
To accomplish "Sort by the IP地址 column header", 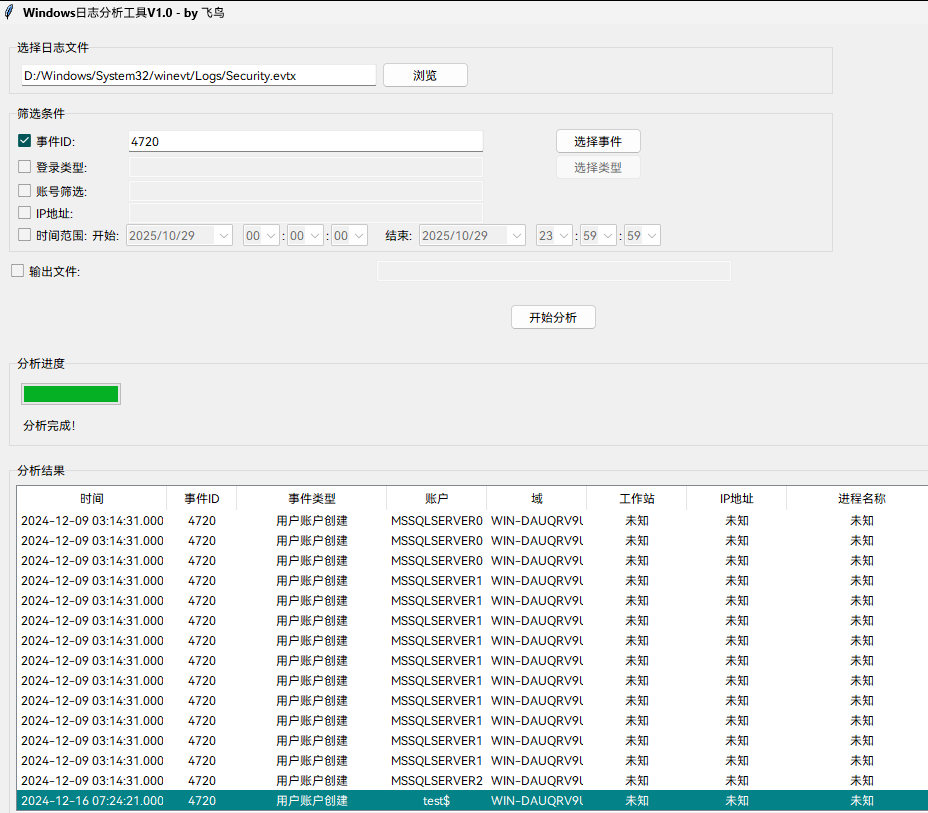I will pyautogui.click(x=737, y=499).
